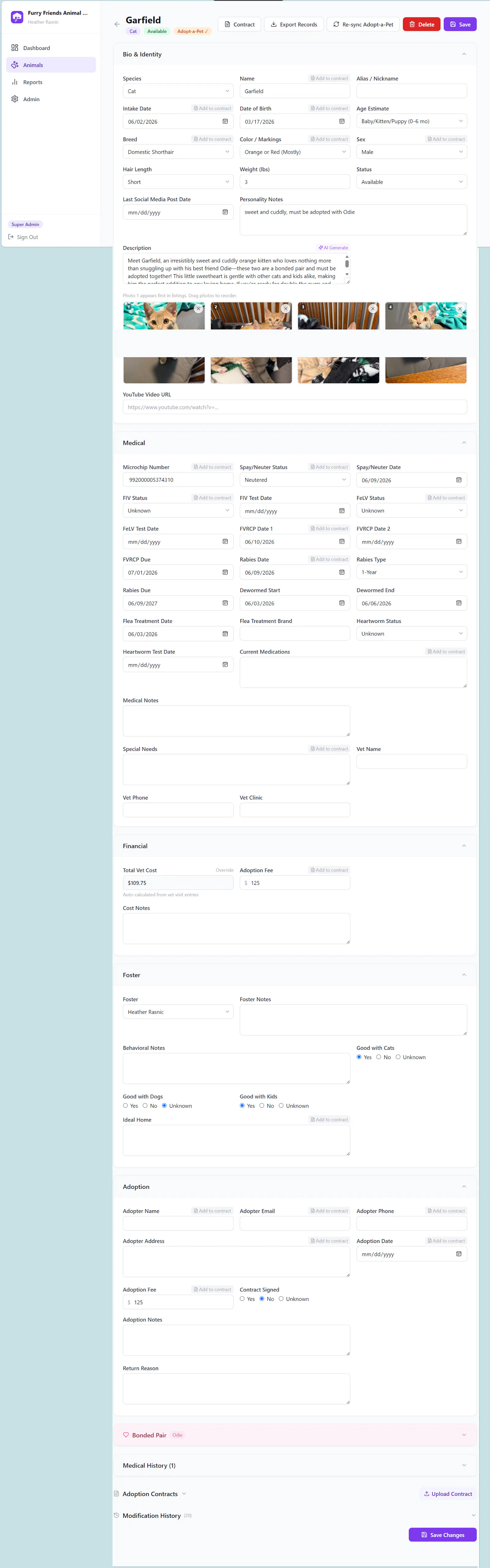Open calendar picker for FVRCP Due
The height and width of the screenshot is (1568, 490).
[225, 573]
